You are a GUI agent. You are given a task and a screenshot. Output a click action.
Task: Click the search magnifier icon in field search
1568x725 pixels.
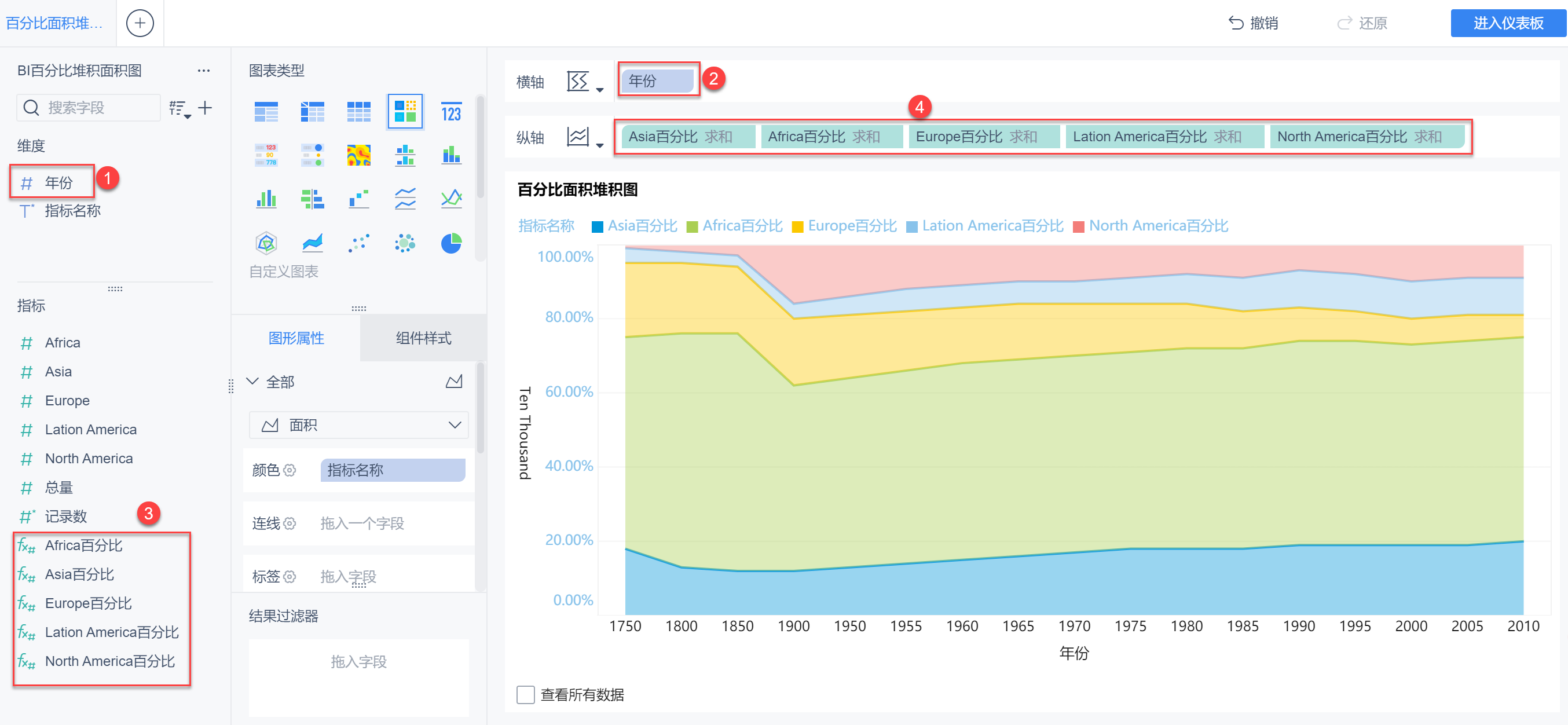click(31, 108)
